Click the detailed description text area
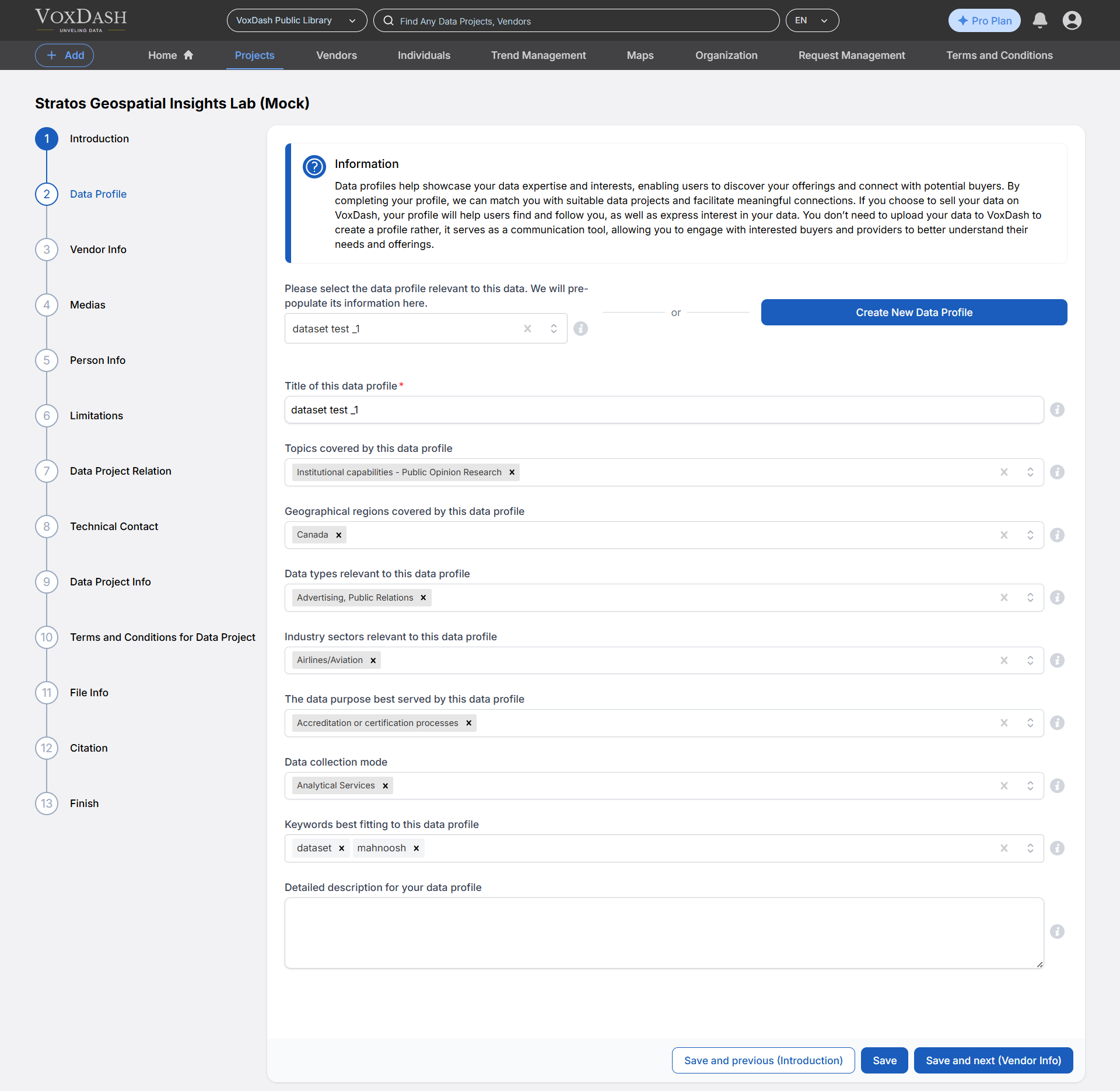 tap(664, 933)
